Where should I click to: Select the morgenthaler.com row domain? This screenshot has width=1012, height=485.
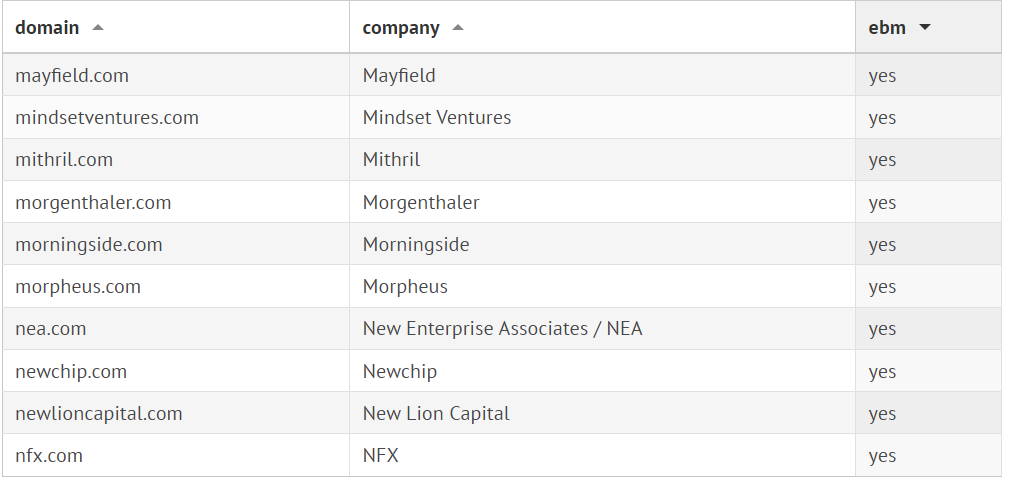click(x=93, y=203)
